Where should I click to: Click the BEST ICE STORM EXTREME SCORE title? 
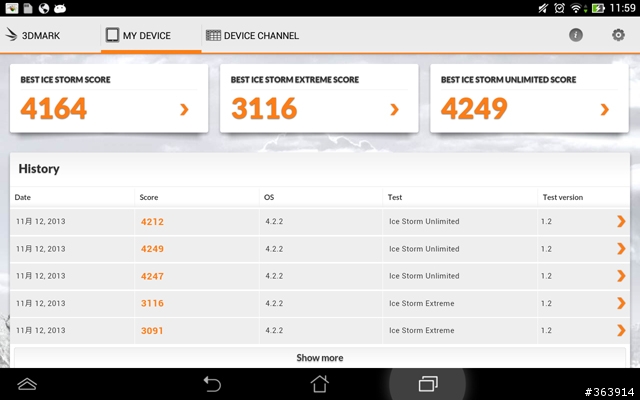point(295,80)
